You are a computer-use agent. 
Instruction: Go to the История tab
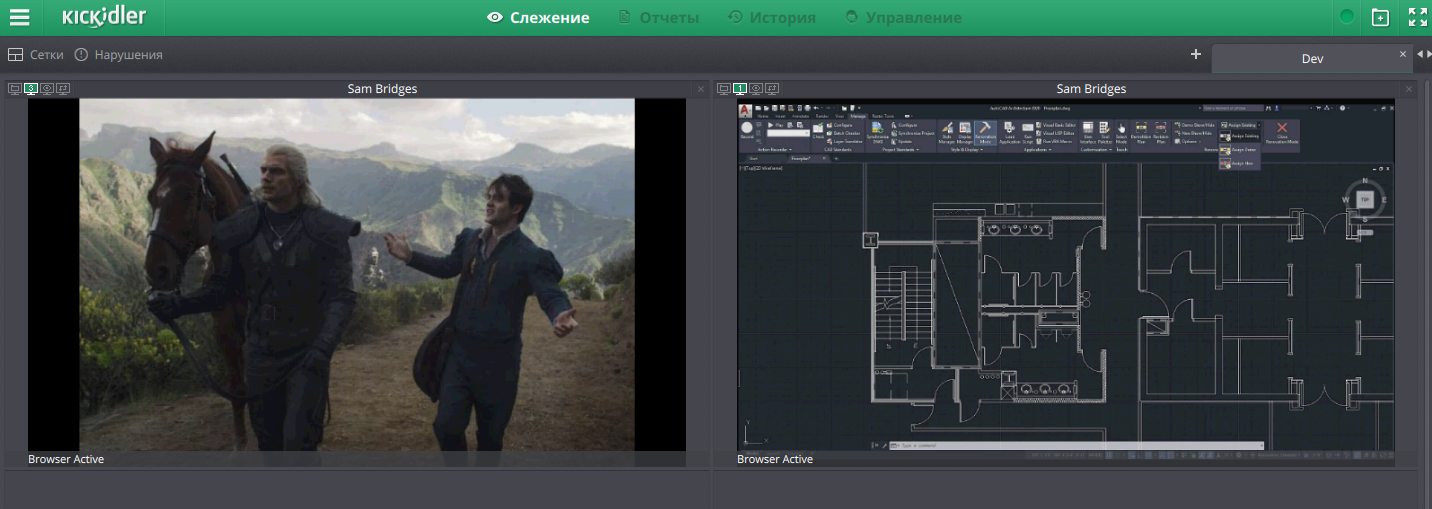click(772, 17)
